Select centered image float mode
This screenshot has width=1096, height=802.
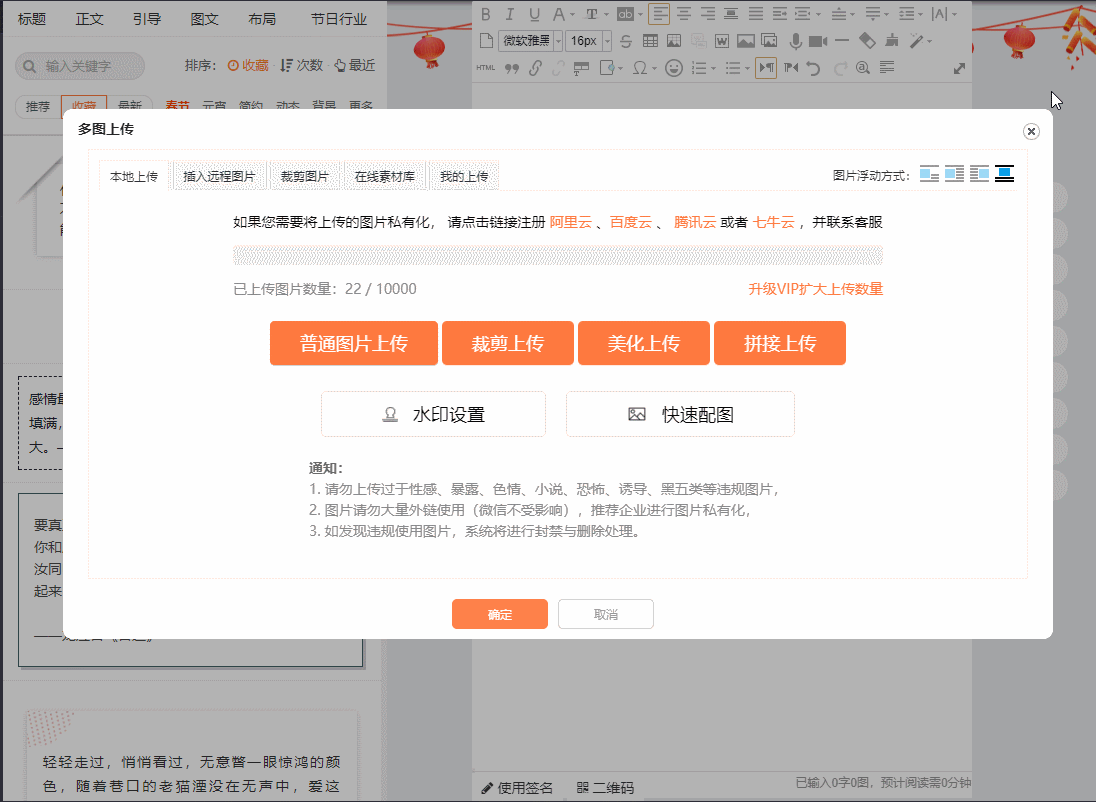(x=1005, y=174)
